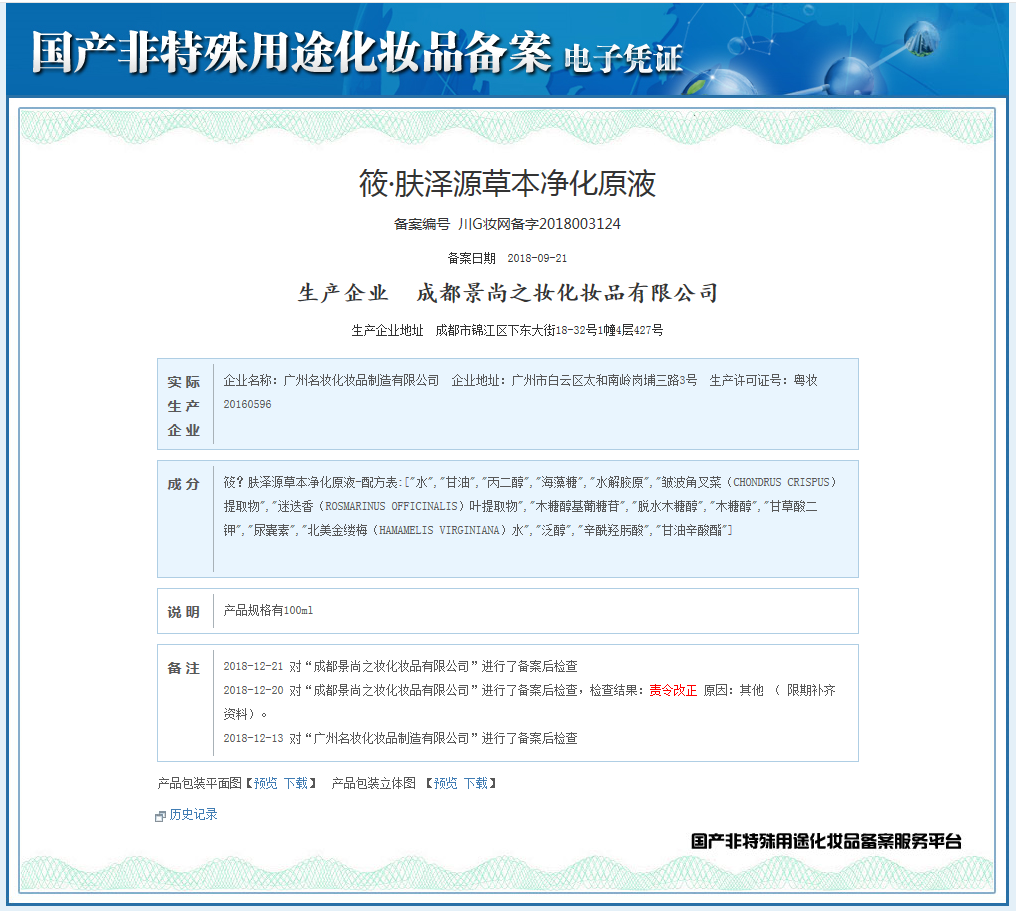The height and width of the screenshot is (911, 1016).
Task: Open the 历史记录 history record icon
Action: pyautogui.click(x=158, y=815)
